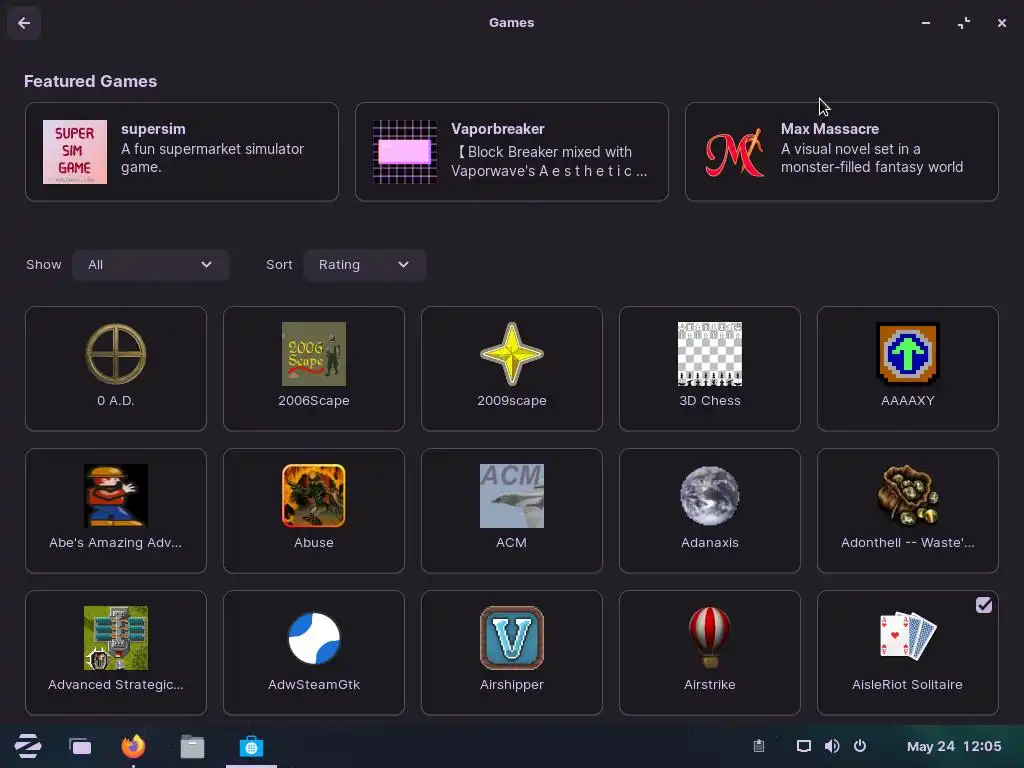Click the supersim description text
Viewport: 1024px width, 768px height.
tap(212, 158)
